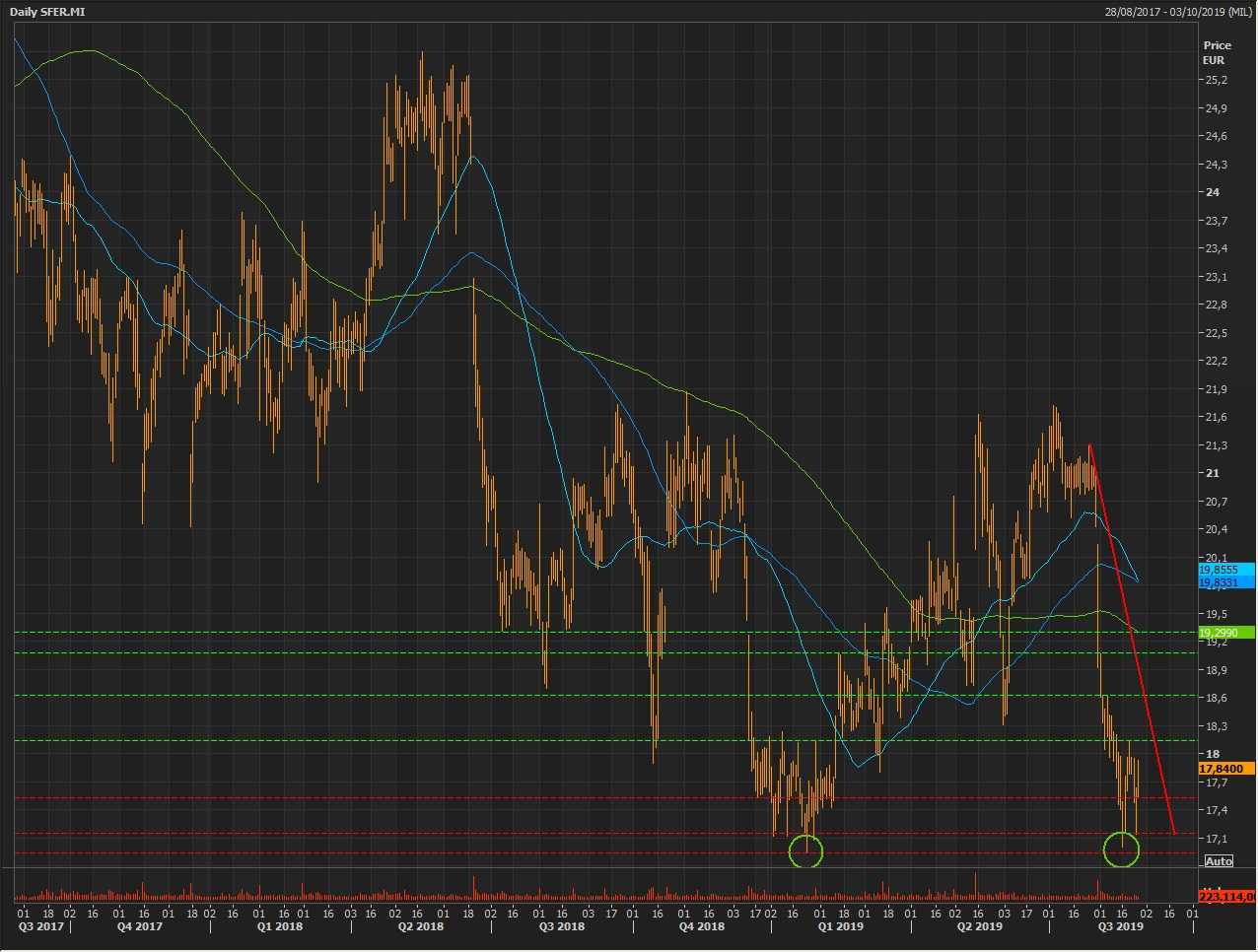1258x952 pixels.
Task: Click the bold 21 price axis level
Action: pos(1213,473)
